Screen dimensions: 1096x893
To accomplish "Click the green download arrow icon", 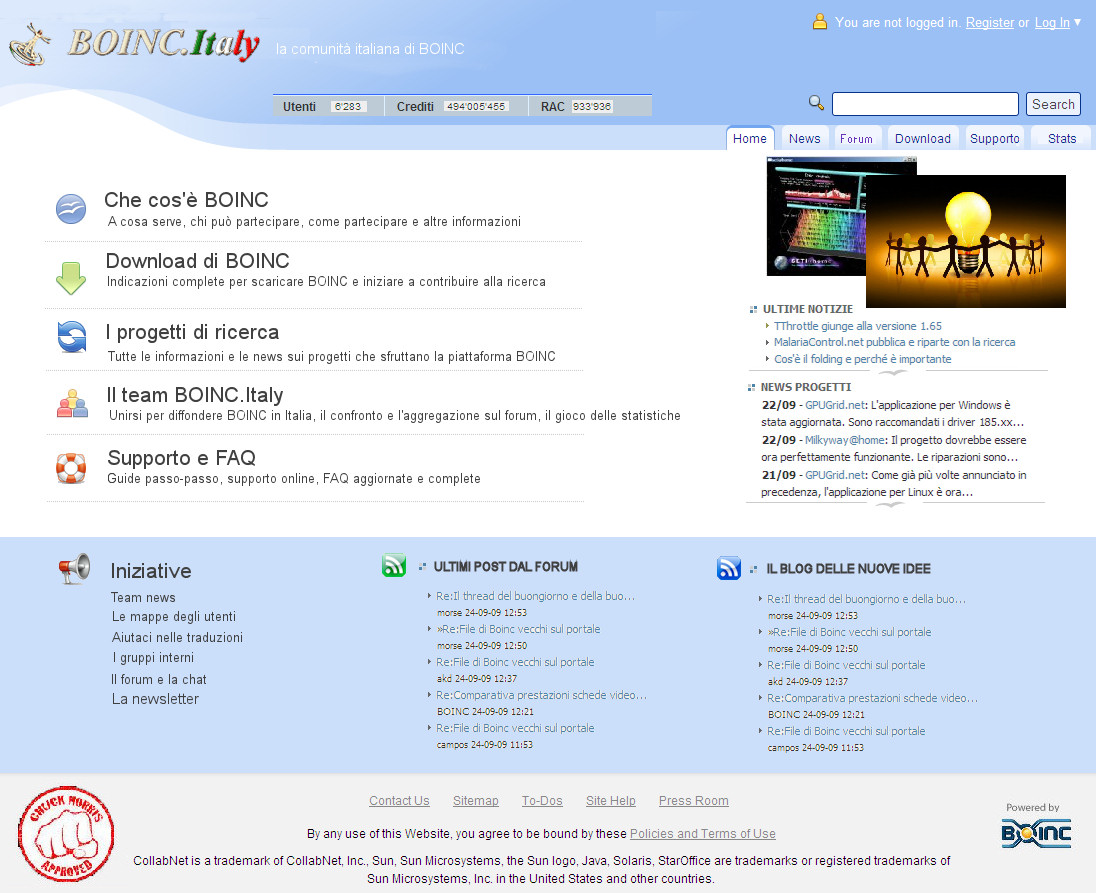I will [71, 277].
